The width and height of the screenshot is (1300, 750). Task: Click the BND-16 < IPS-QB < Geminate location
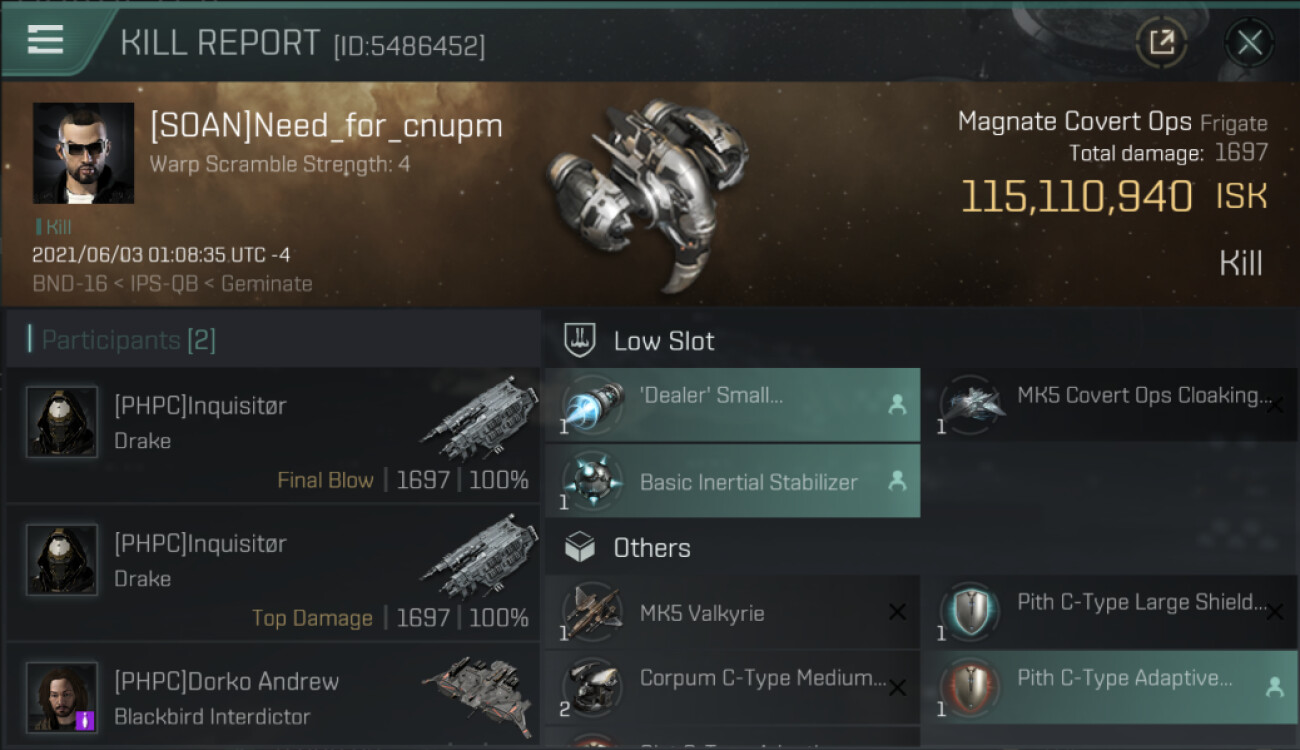click(x=172, y=284)
